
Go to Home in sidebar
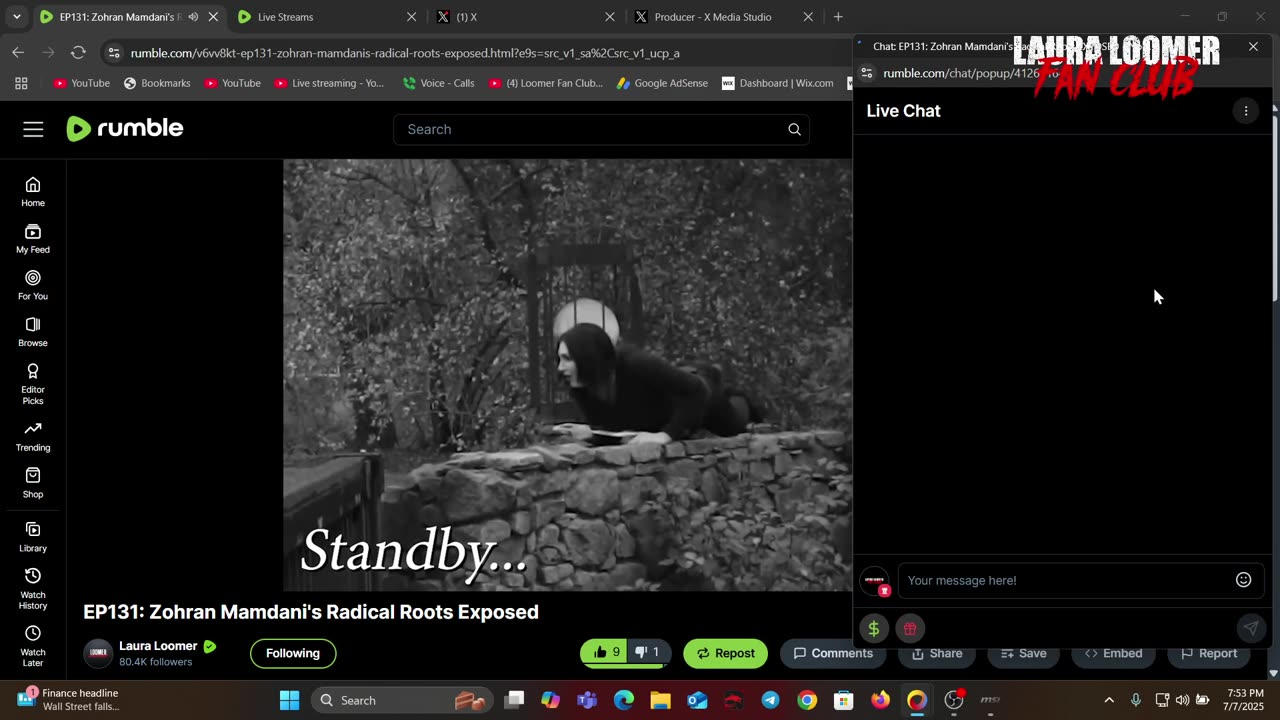point(33,191)
